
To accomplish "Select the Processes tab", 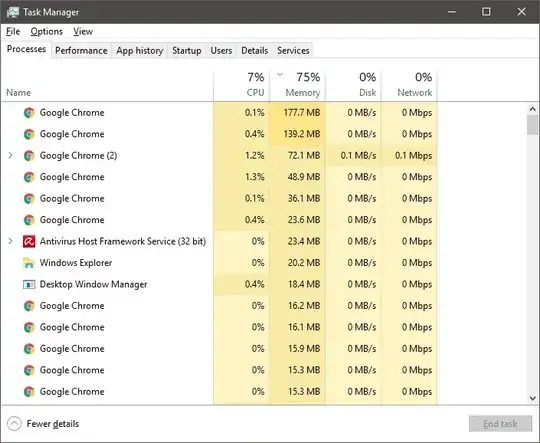I will 26,49.
